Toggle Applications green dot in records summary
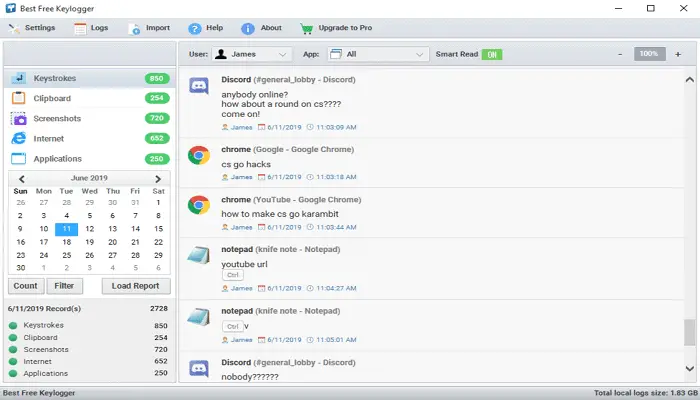This screenshot has height=400, width=700. 13,373
